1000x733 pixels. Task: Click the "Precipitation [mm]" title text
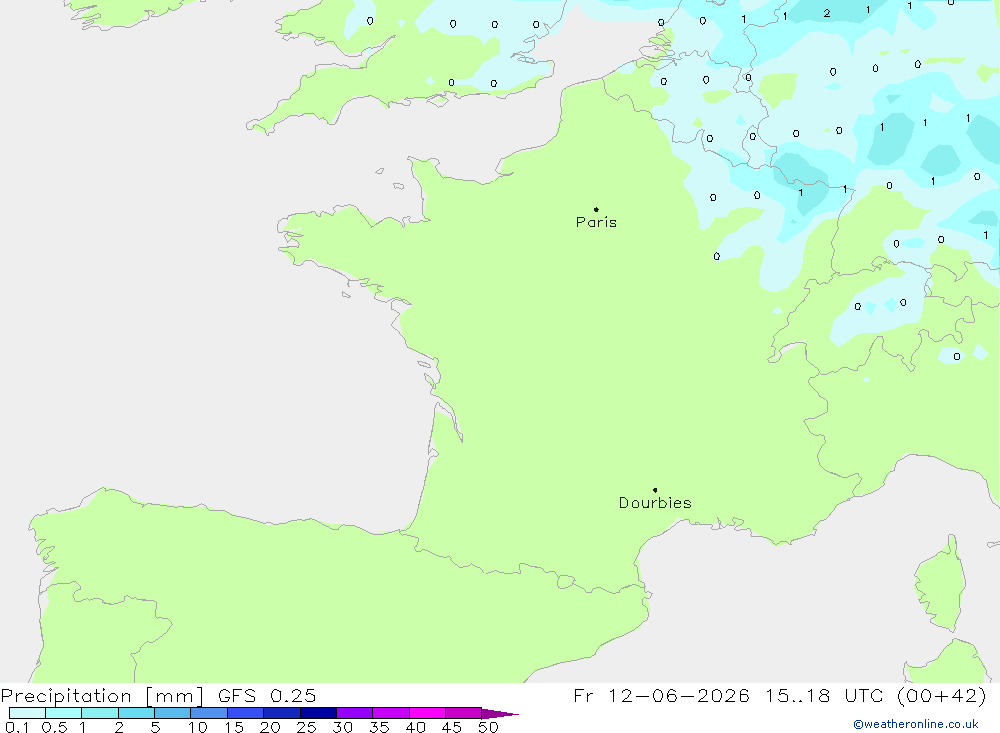tap(102, 696)
